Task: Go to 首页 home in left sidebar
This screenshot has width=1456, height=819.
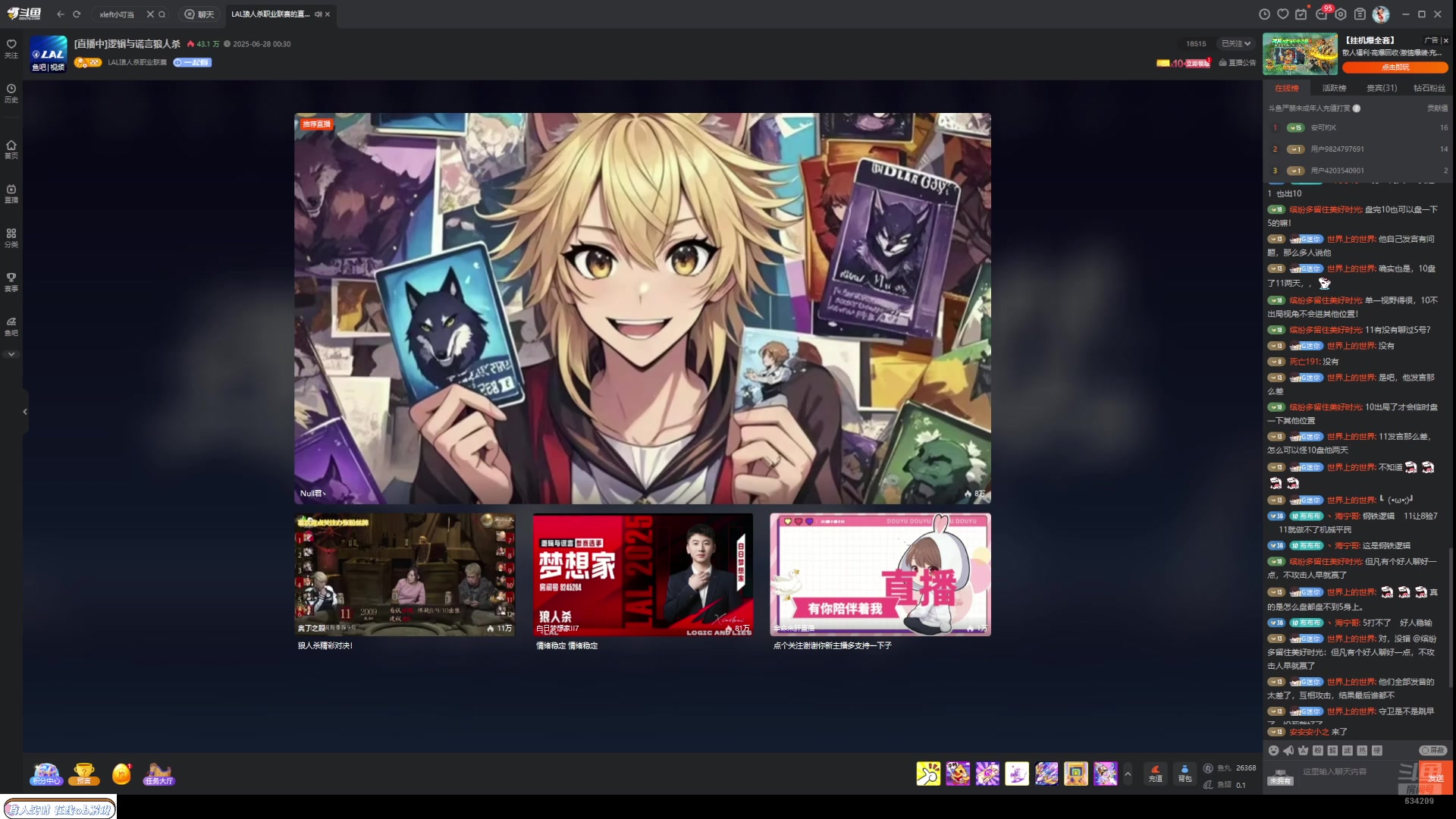Action: [11, 149]
